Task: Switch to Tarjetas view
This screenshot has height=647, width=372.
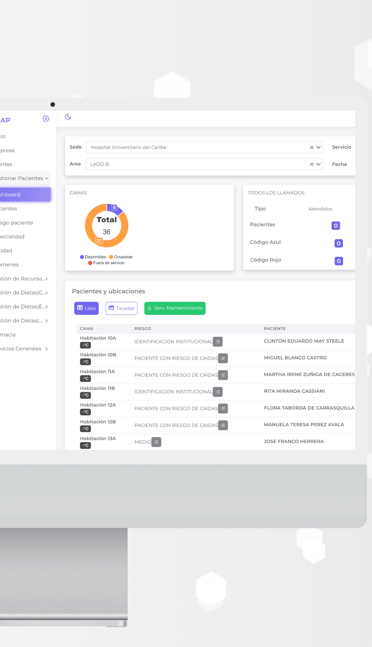Action: 121,308
